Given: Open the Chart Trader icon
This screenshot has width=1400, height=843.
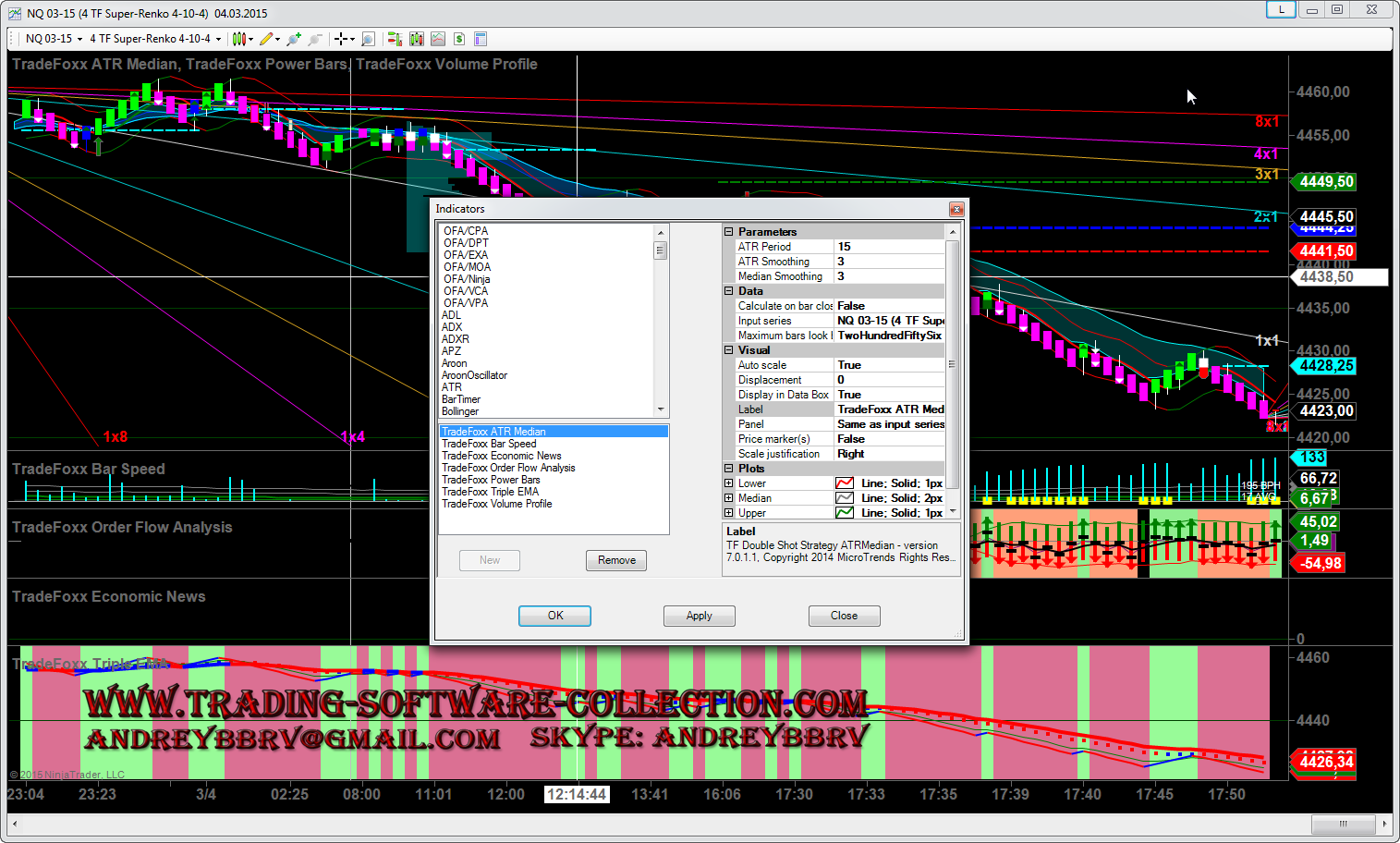Looking at the screenshot, I should click(395, 39).
